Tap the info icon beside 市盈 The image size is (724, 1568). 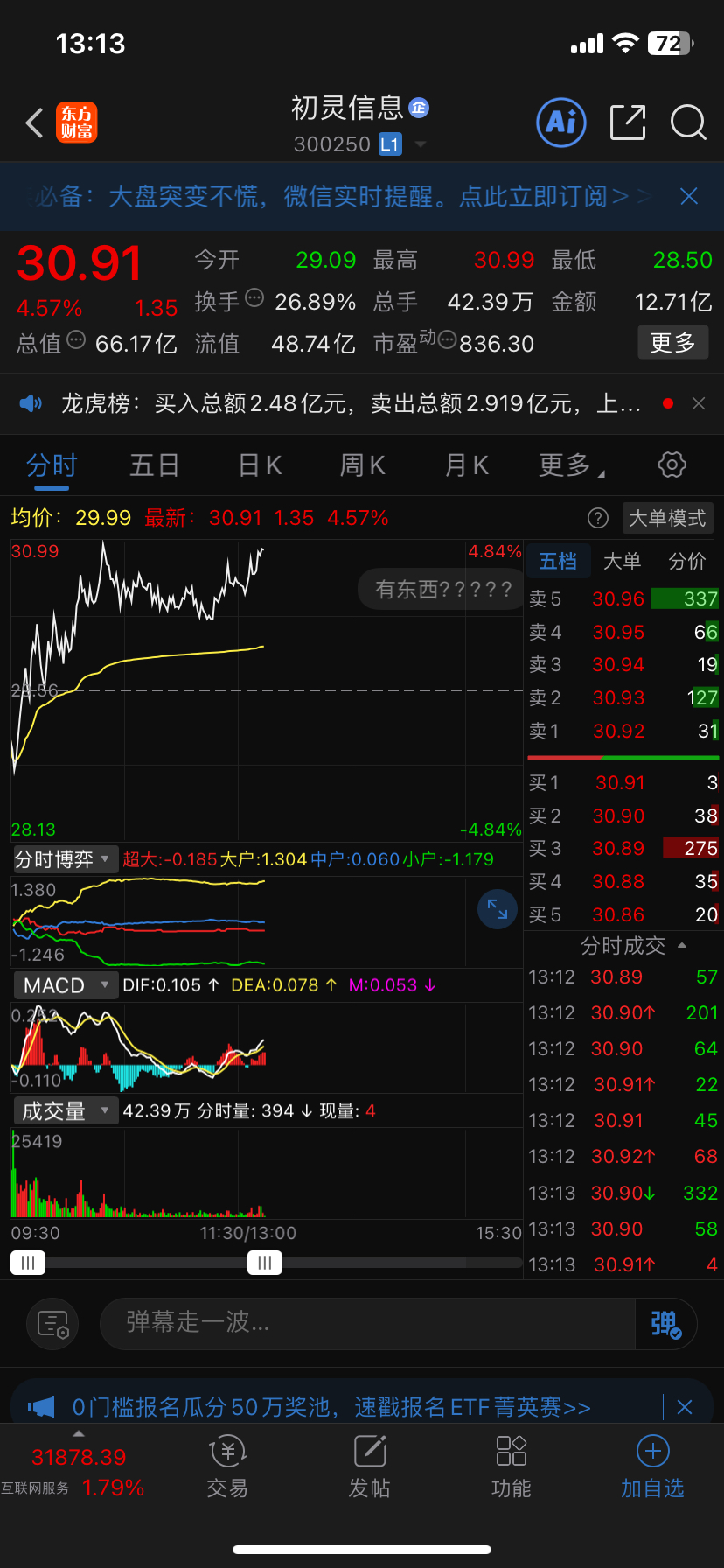447,340
